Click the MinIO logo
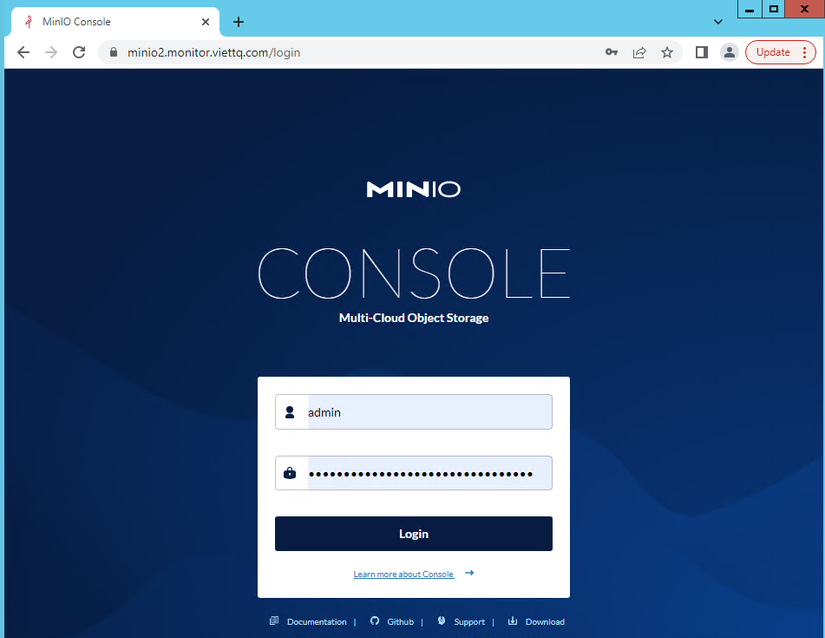This screenshot has width=825, height=638. pos(414,189)
